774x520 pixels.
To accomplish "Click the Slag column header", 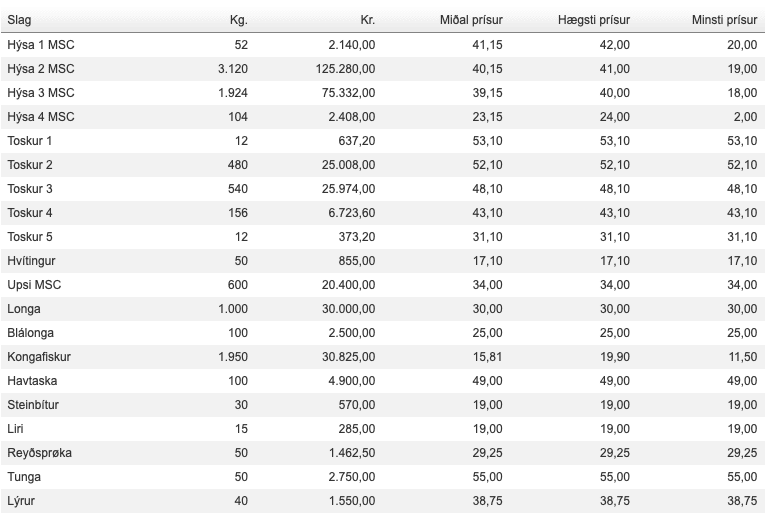I will coord(19,20).
